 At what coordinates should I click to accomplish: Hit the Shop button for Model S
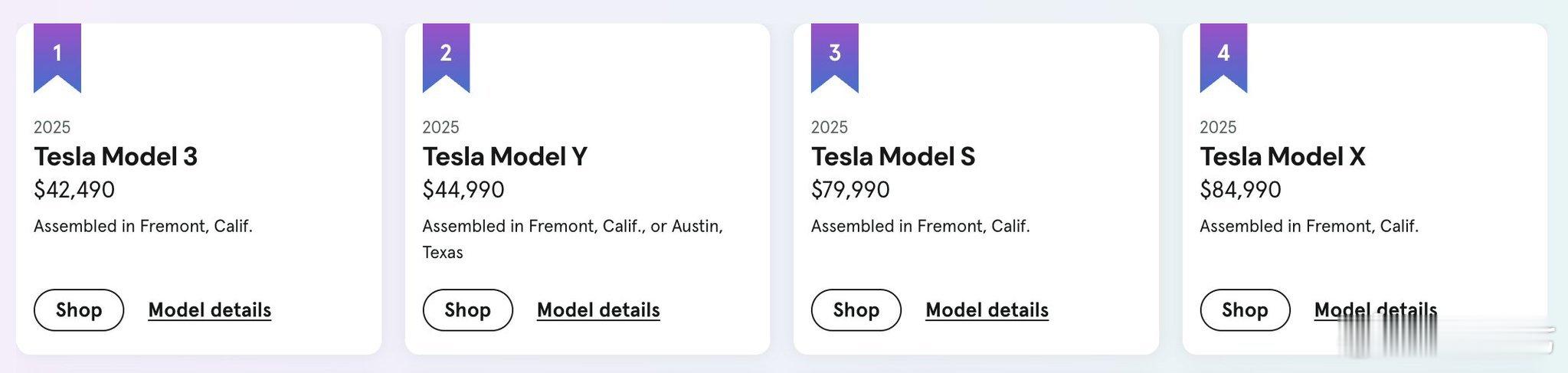point(856,310)
